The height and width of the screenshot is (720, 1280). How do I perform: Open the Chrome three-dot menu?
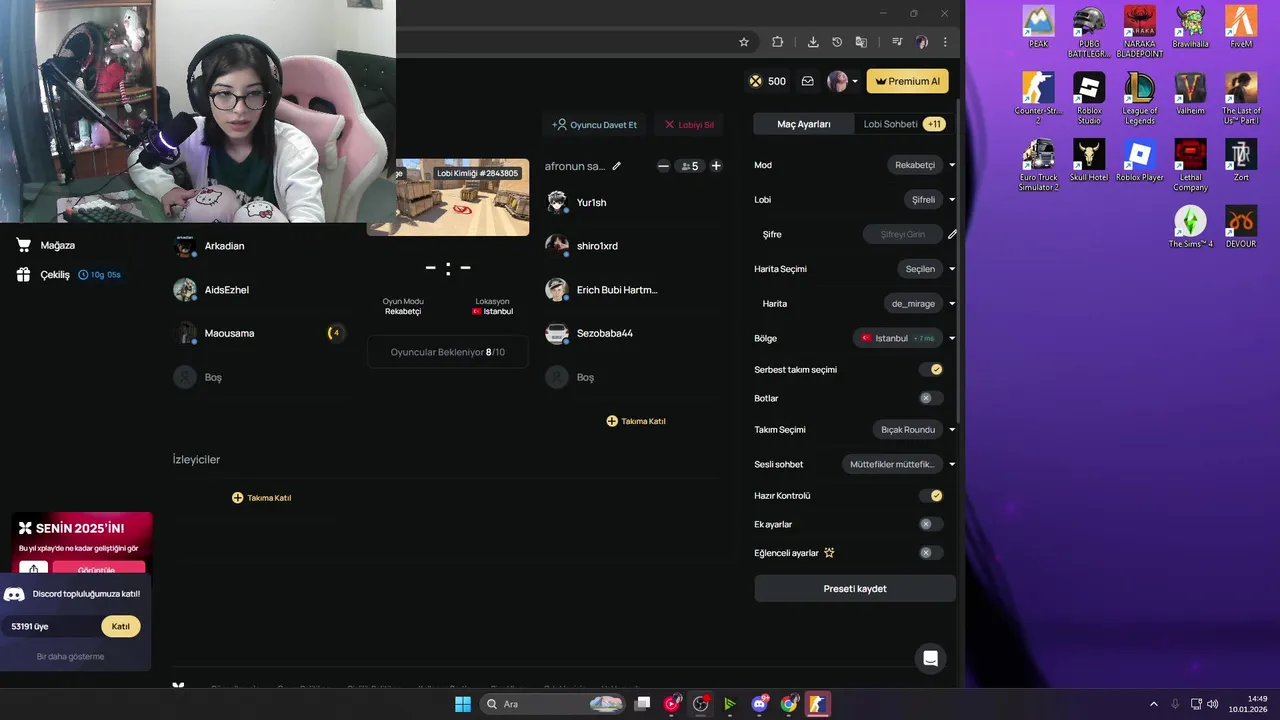(945, 42)
